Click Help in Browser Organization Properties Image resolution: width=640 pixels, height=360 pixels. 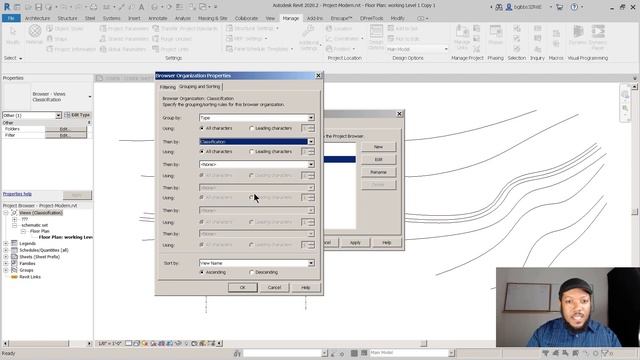(306, 287)
